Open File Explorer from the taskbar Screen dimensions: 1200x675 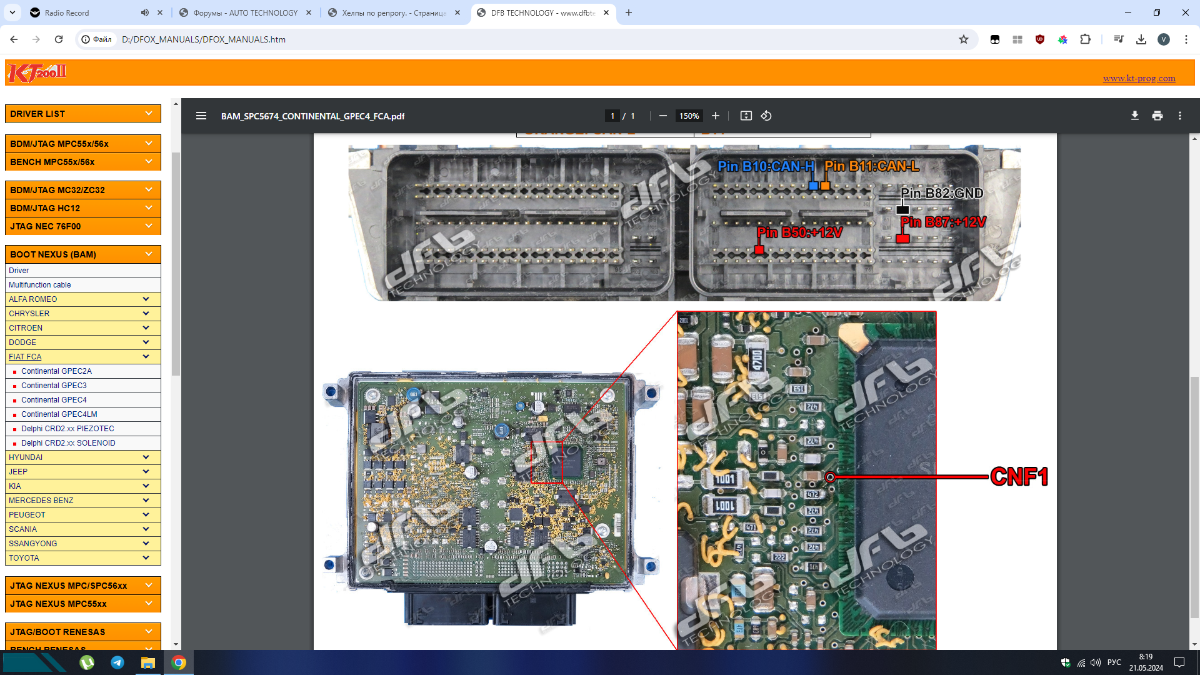pyautogui.click(x=148, y=662)
